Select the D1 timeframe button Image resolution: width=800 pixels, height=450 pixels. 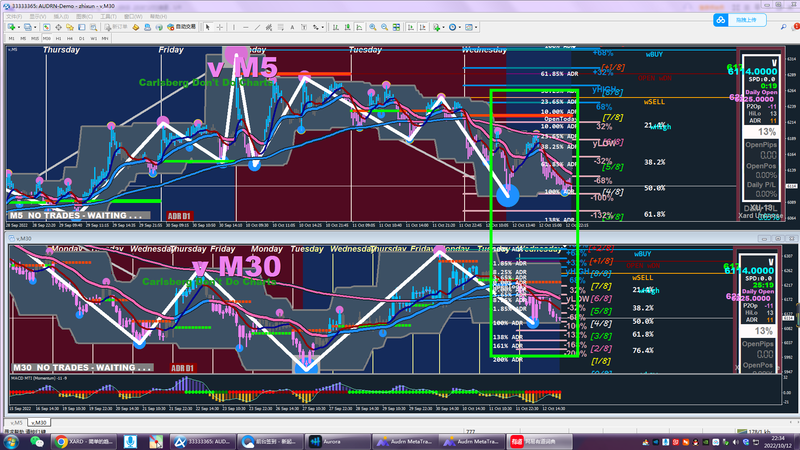pyautogui.click(x=82, y=38)
